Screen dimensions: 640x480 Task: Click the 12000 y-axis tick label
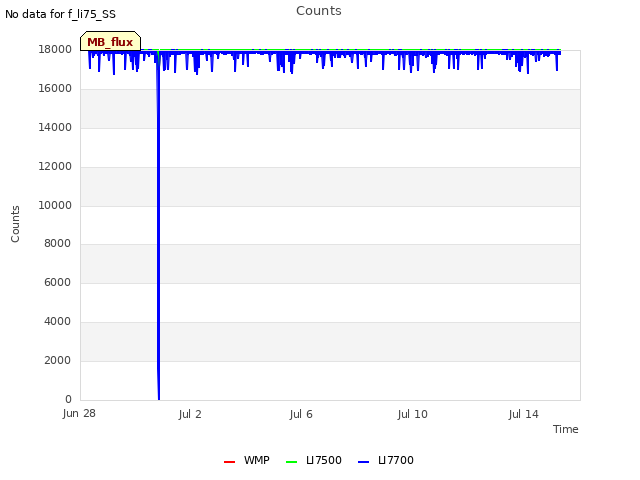click(x=55, y=167)
